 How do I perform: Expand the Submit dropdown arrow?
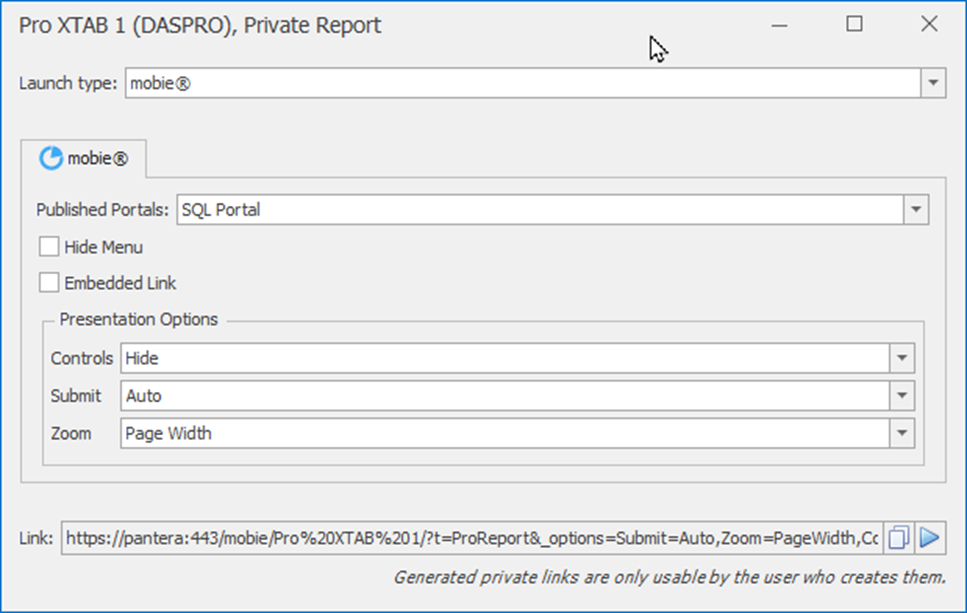pos(902,395)
